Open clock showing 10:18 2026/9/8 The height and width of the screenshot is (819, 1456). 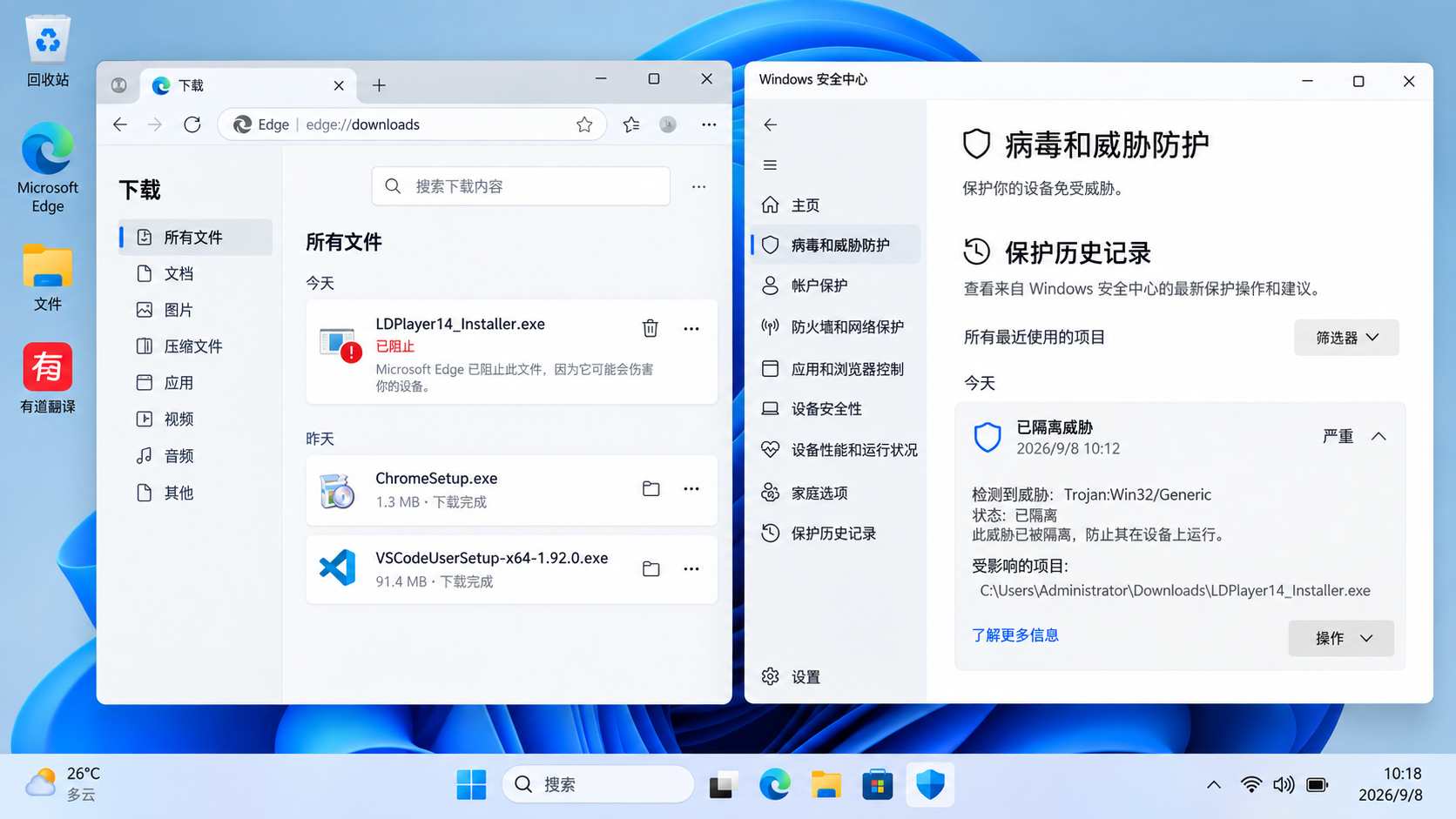pos(1391,783)
